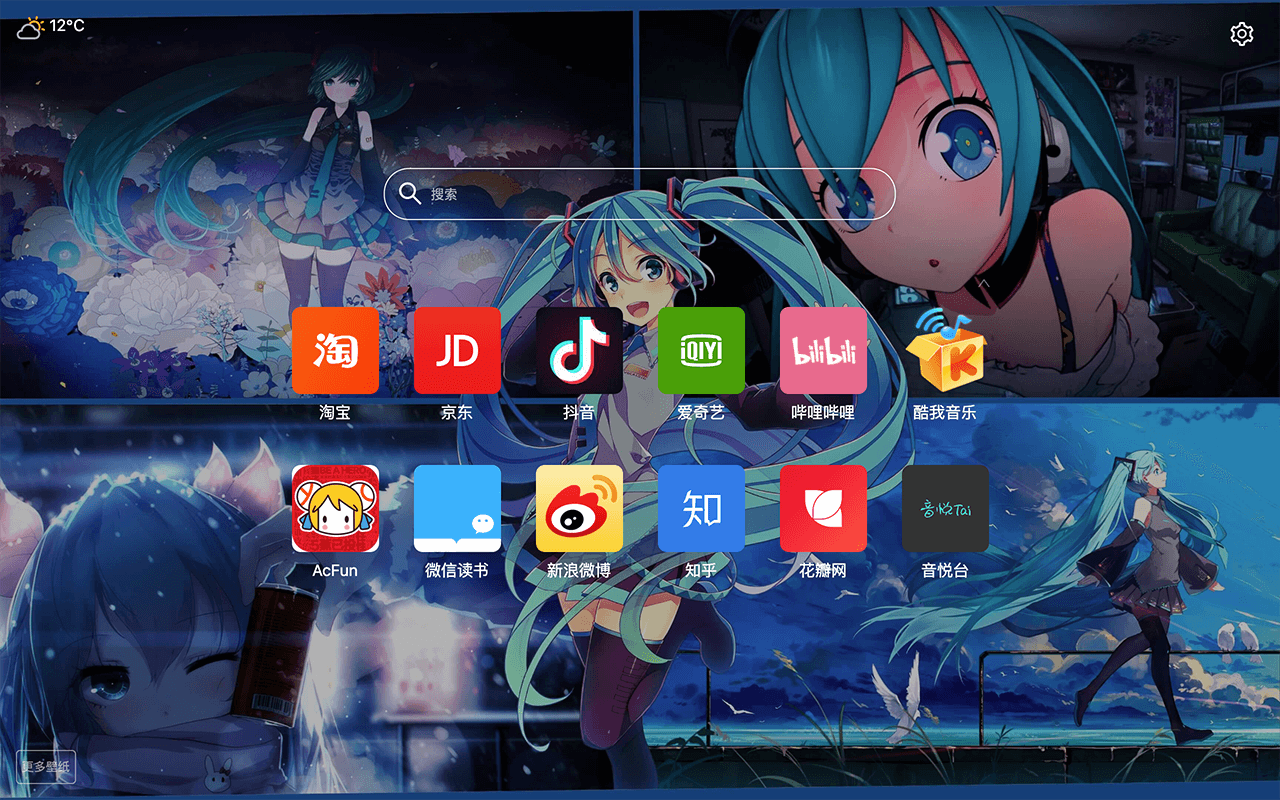Focus the 搜索 search input field
Screen dimensions: 1280x800
[x=639, y=194]
